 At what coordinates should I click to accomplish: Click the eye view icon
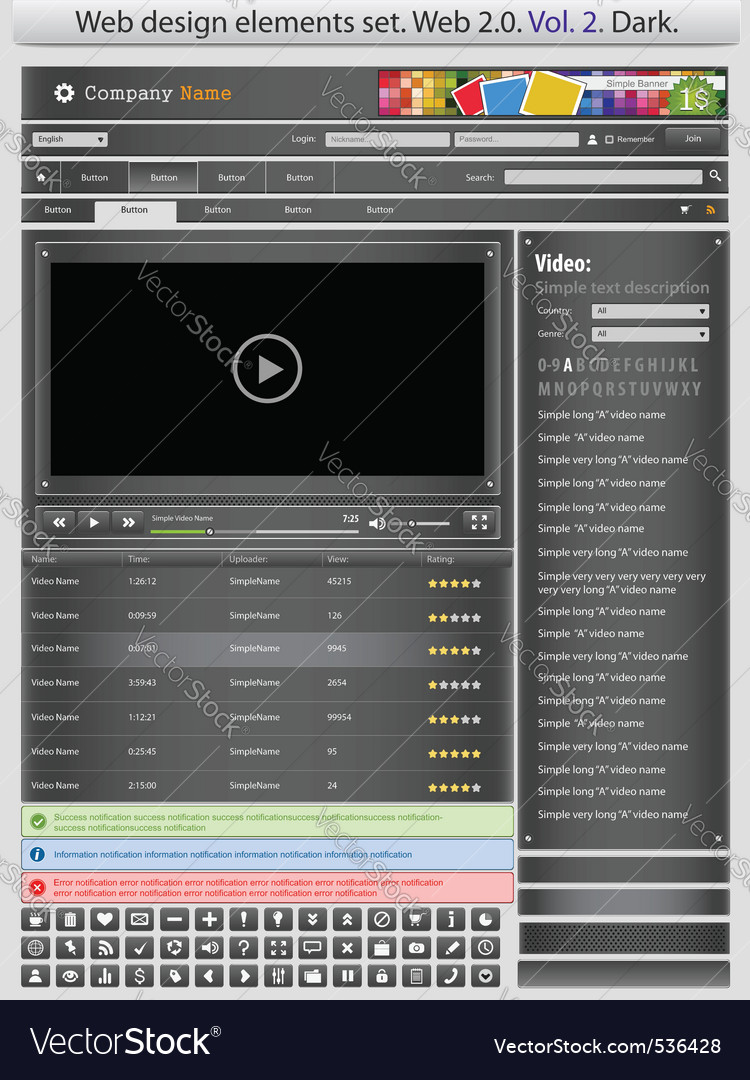(x=70, y=975)
